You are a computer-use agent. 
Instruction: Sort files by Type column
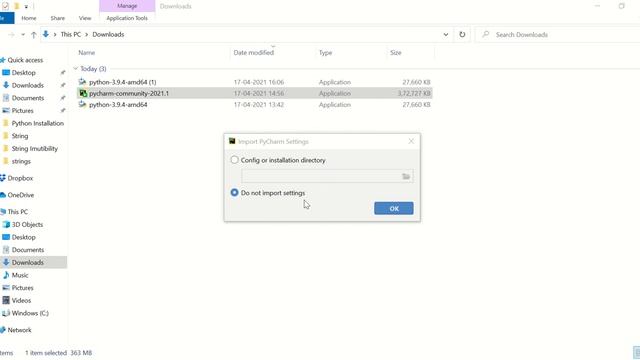(325, 53)
